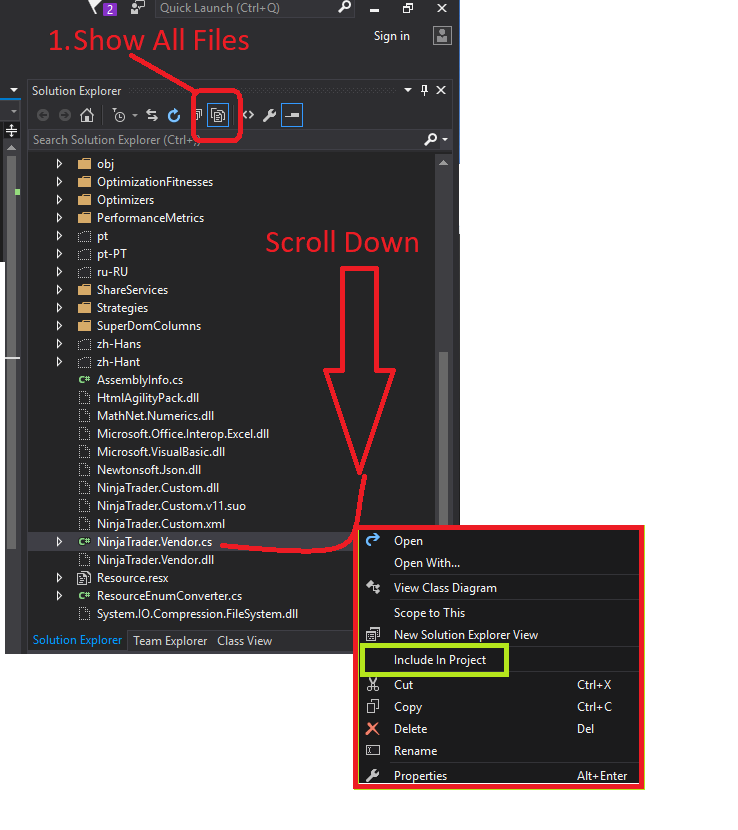Click the Quick Launch magnifier icon
This screenshot has width=738, height=830.
[x=344, y=7]
